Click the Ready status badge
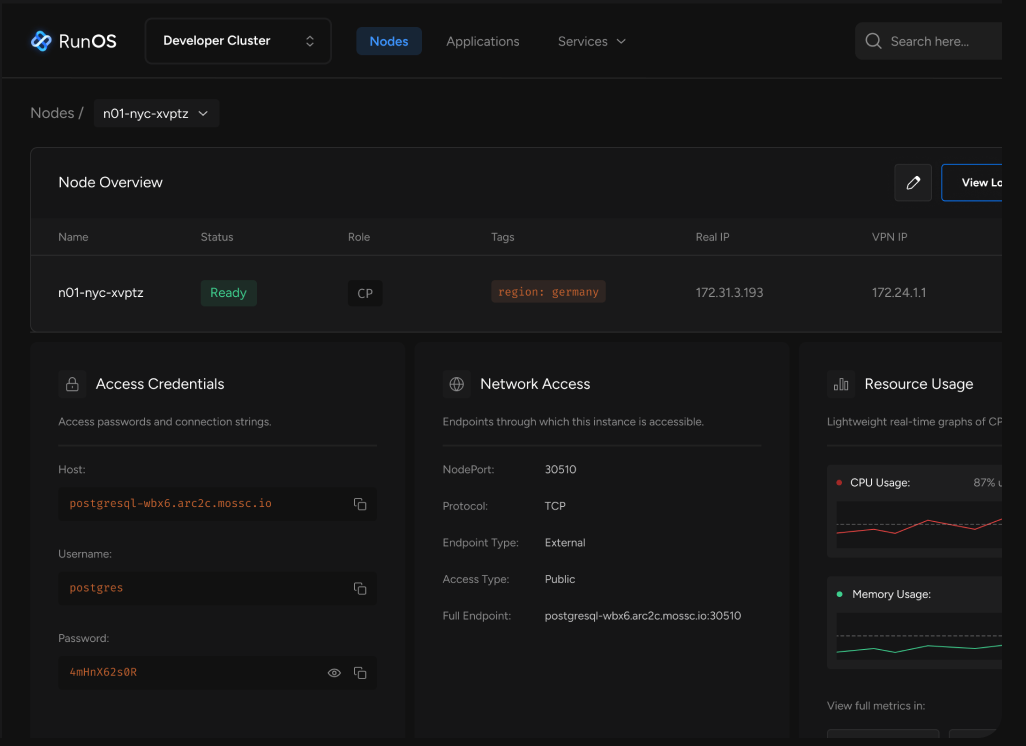Image resolution: width=1026 pixels, height=746 pixels. pos(228,292)
